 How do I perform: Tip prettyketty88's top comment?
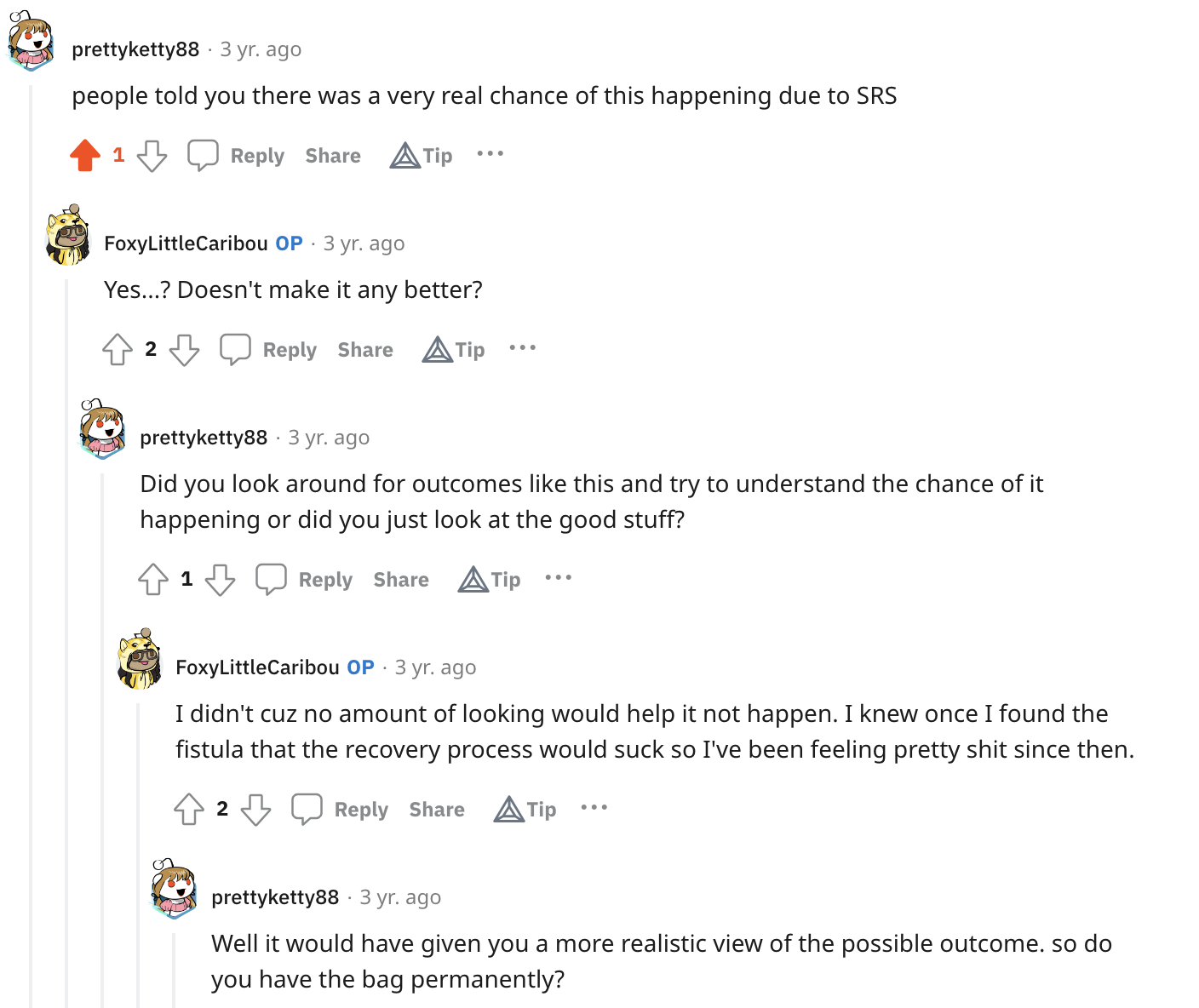pos(422,155)
